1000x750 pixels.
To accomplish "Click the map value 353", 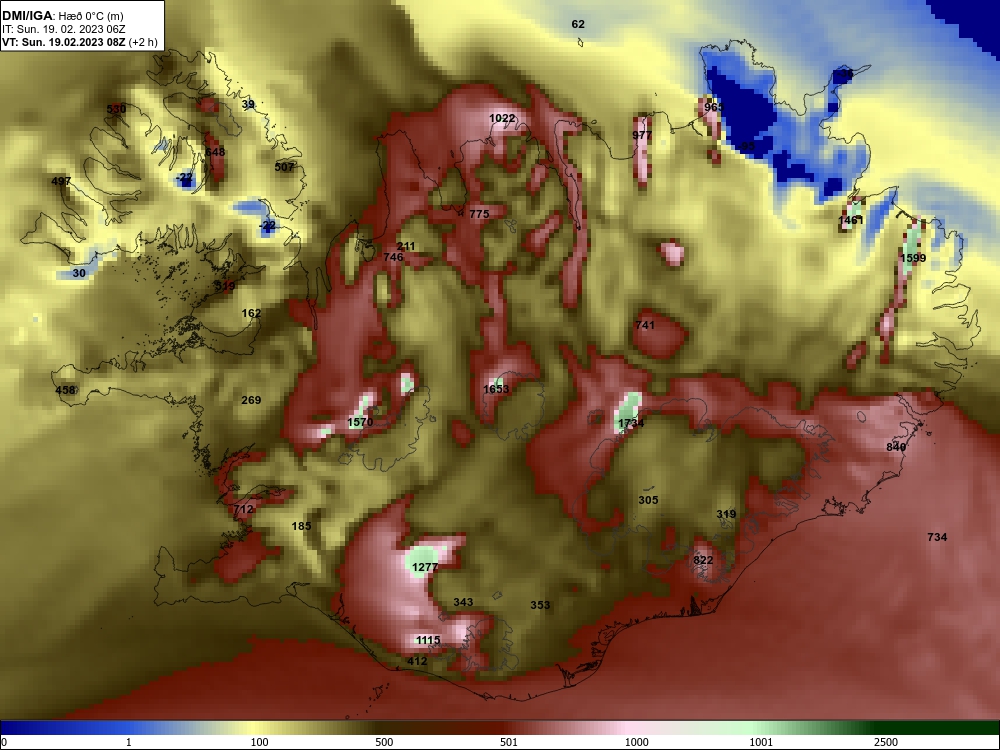I will coord(540,605).
